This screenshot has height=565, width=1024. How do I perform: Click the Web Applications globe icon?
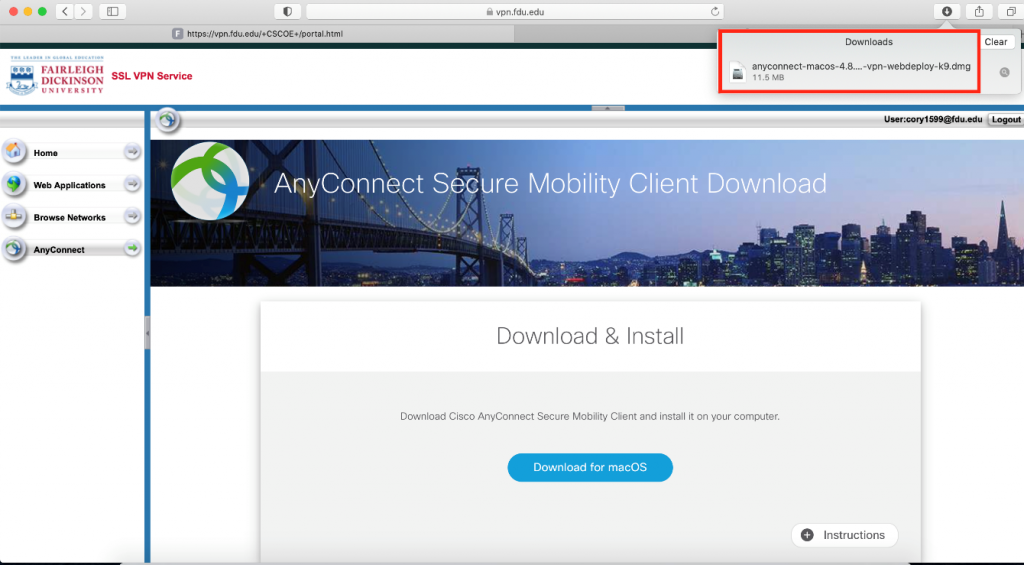14,184
